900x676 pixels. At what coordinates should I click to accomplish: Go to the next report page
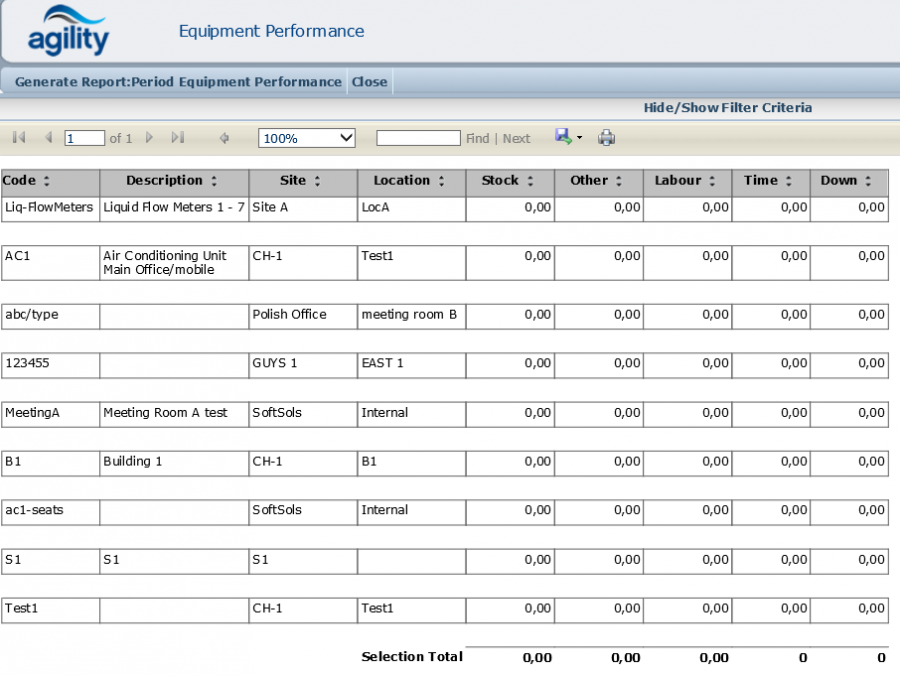tap(150, 138)
